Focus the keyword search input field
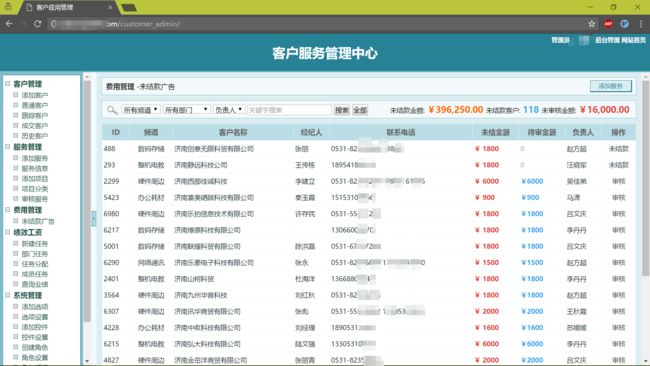The height and width of the screenshot is (366, 650). pyautogui.click(x=289, y=110)
